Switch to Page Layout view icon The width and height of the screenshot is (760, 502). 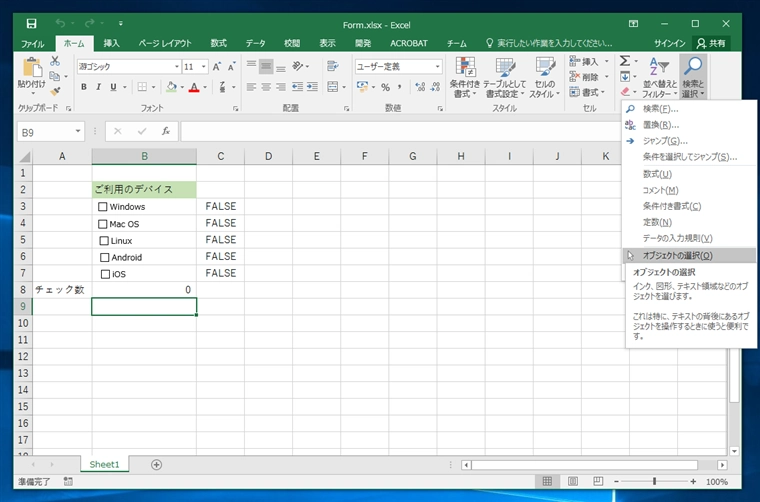coord(573,481)
